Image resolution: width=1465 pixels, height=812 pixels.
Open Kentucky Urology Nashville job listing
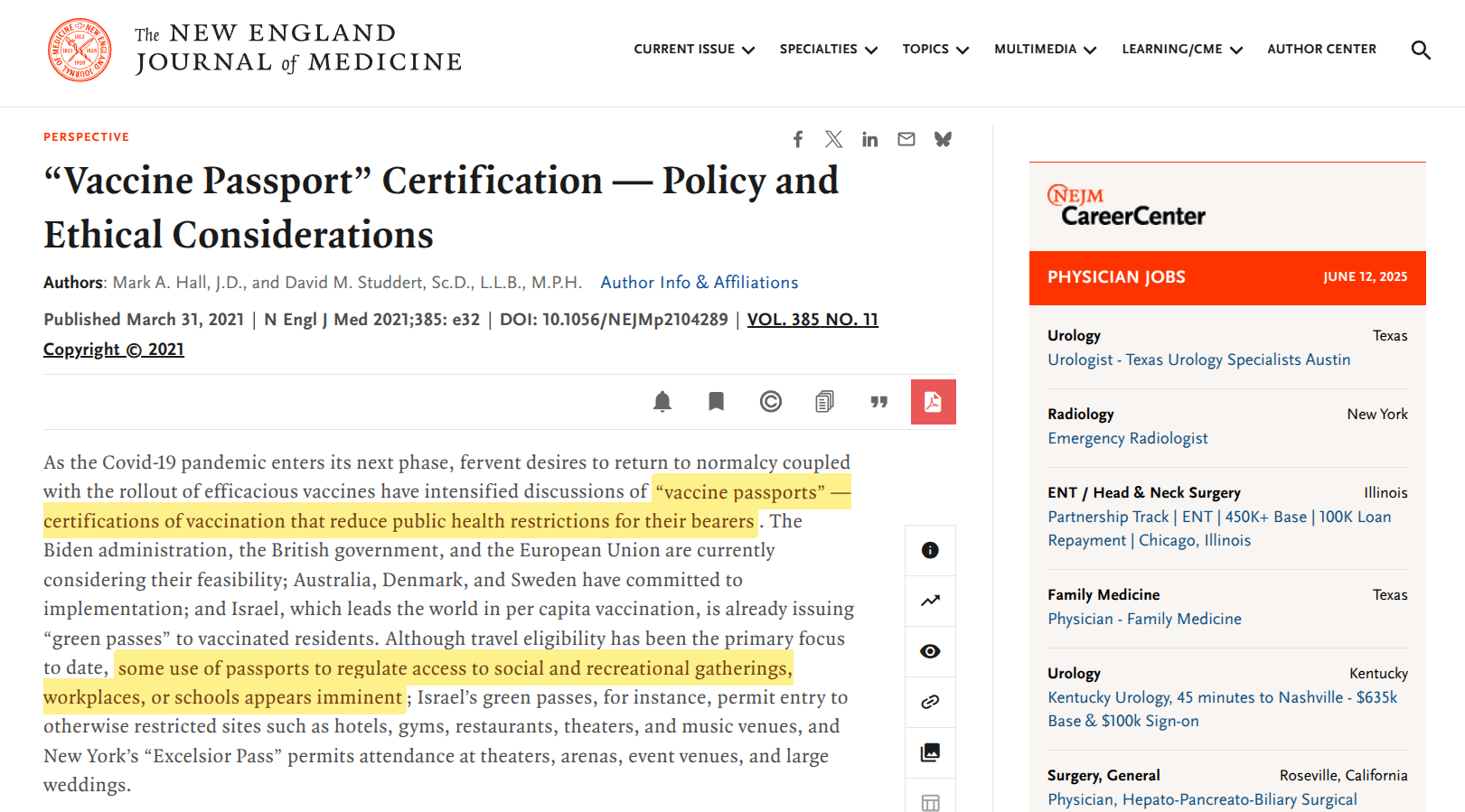(x=1222, y=709)
